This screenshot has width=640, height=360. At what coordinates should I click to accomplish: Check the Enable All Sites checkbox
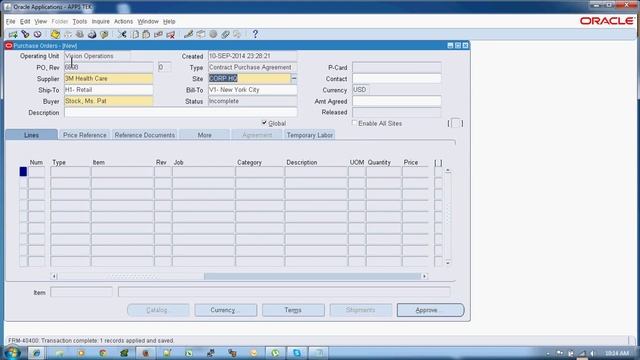pos(354,123)
